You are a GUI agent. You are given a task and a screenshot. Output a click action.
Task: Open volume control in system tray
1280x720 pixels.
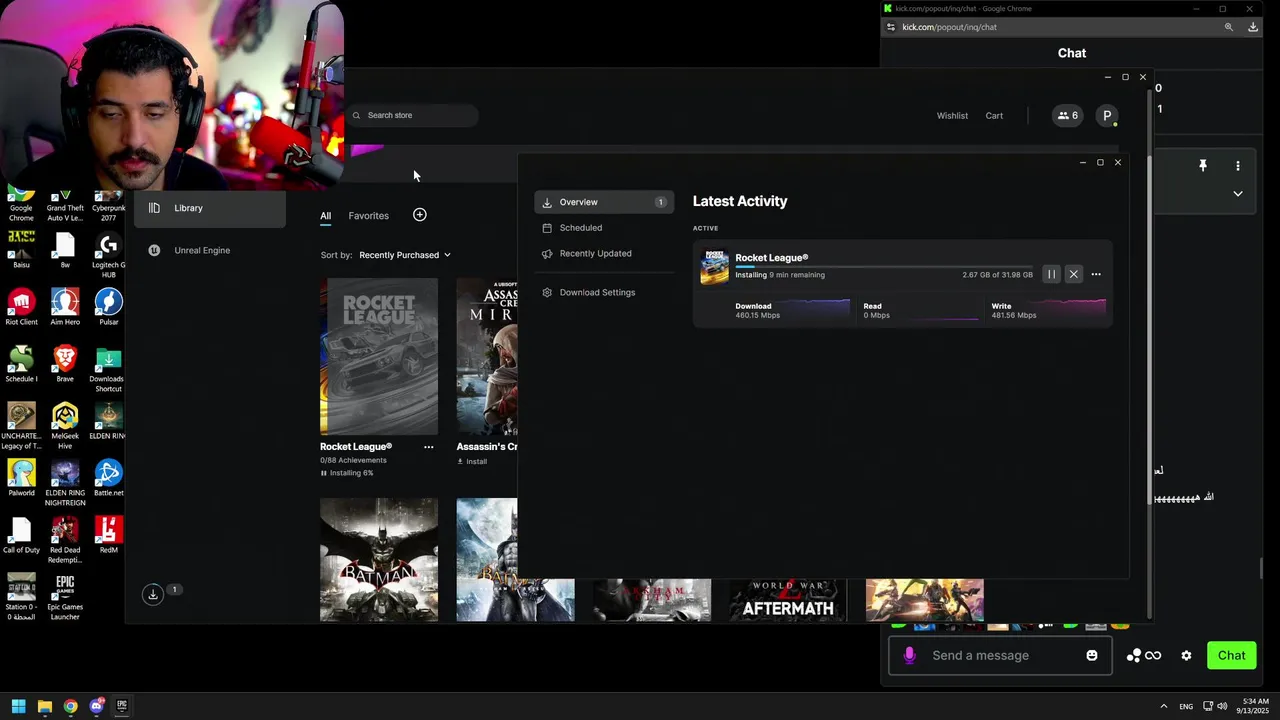(1222, 706)
